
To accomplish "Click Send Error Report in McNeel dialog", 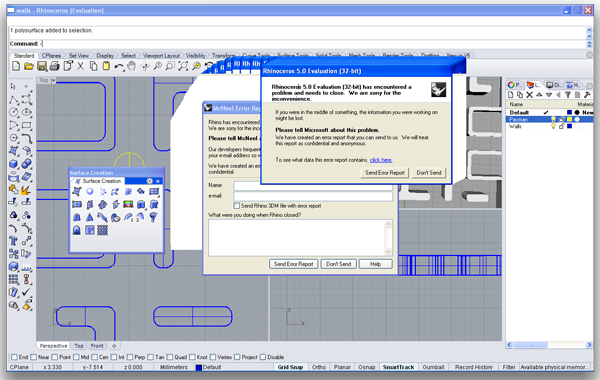I will click(293, 264).
